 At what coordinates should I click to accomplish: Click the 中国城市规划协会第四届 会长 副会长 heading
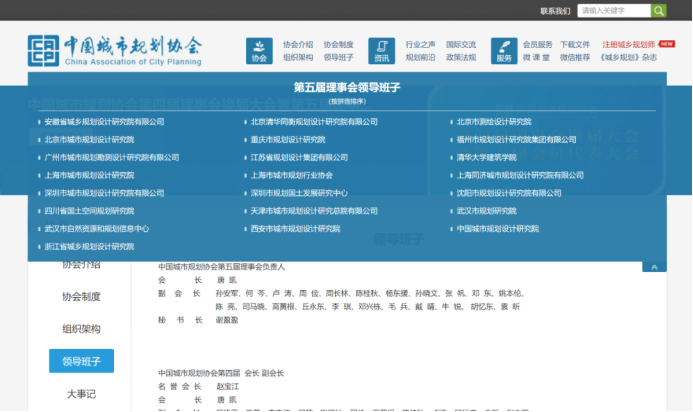pyautogui.click(x=221, y=374)
